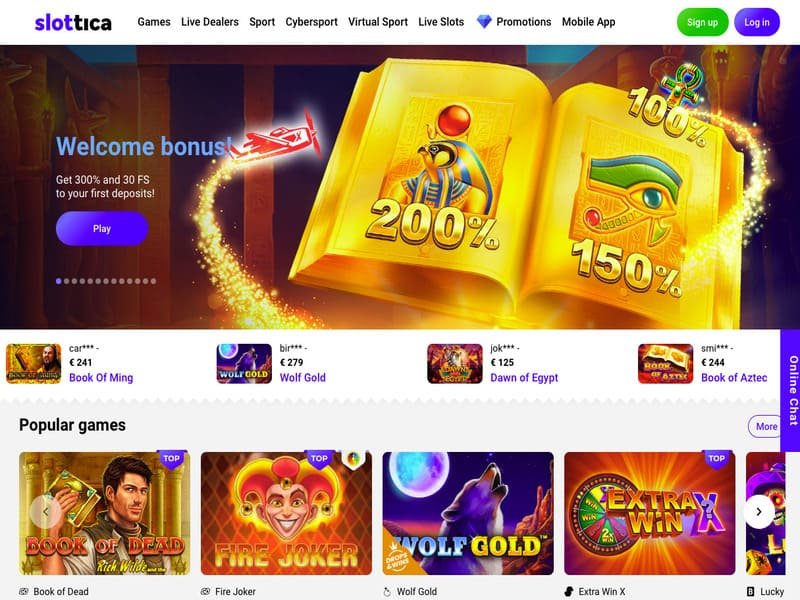Image resolution: width=800 pixels, height=600 pixels.
Task: Select the last banner slide dot
Action: 154,281
